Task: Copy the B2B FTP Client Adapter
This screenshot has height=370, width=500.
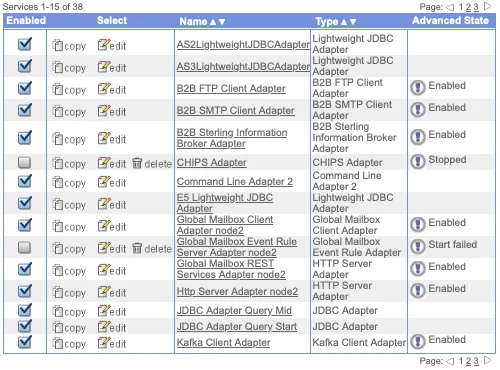Action: click(69, 90)
